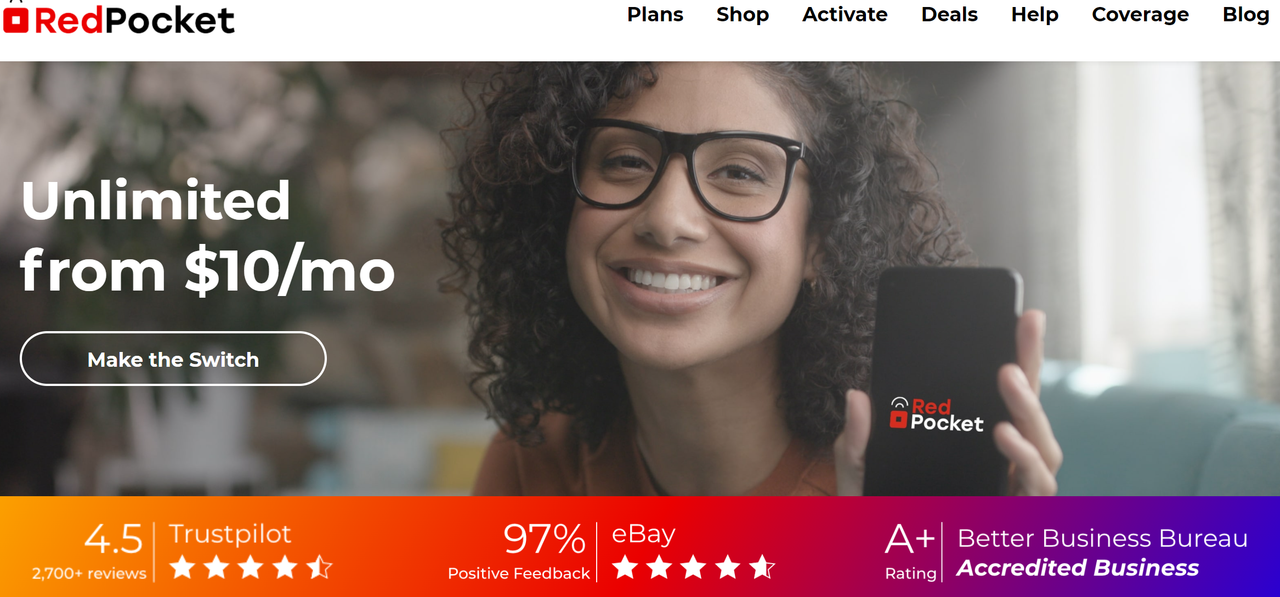Open the Deals navigation link

pyautogui.click(x=949, y=14)
